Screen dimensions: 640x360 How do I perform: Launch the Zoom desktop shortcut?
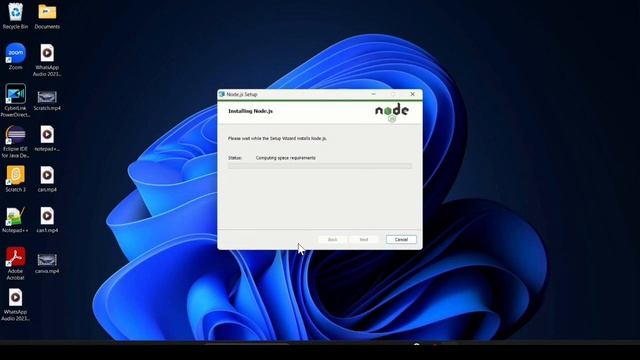pos(16,56)
